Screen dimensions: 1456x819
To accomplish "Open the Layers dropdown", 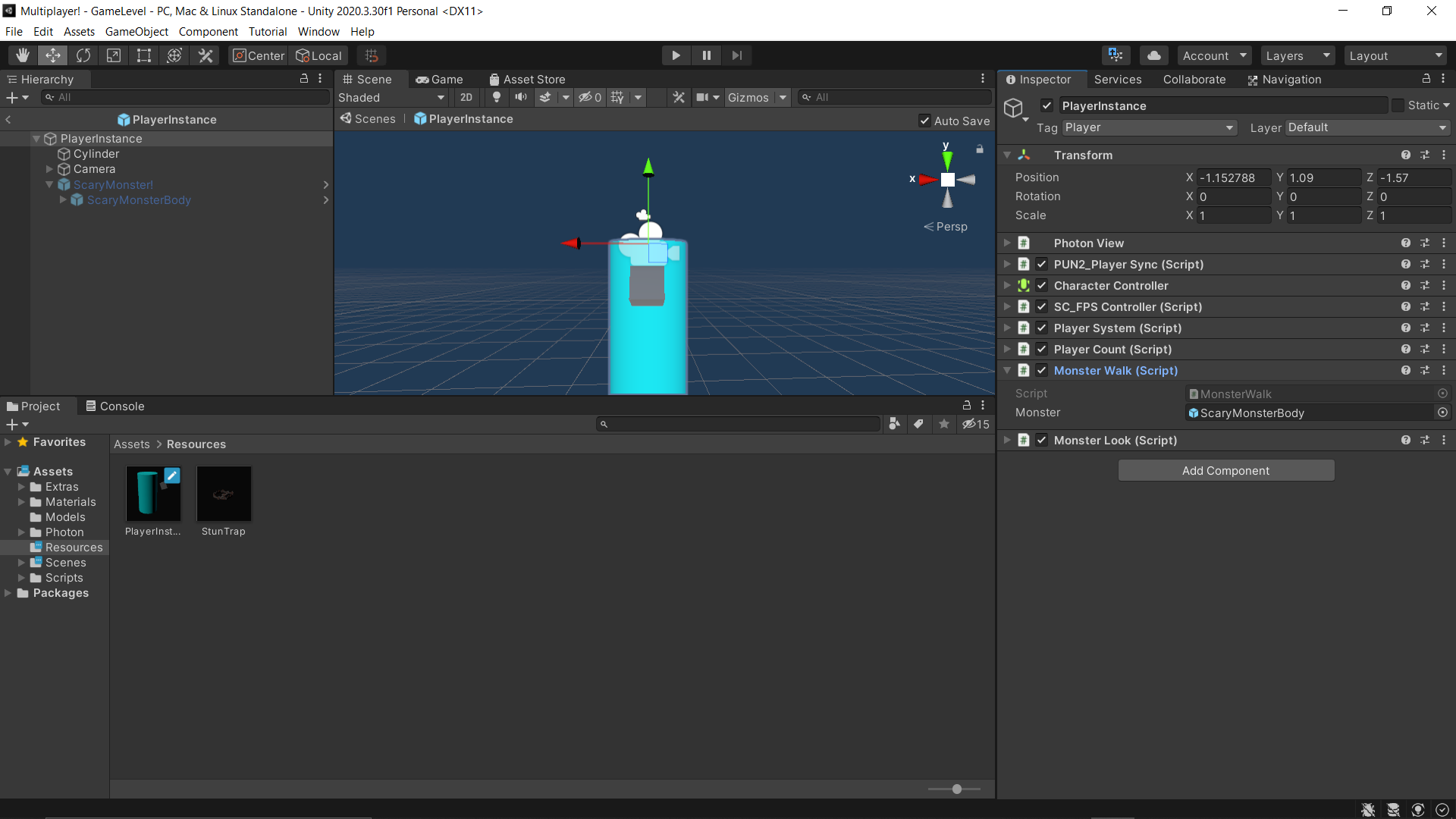I will click(x=1298, y=55).
